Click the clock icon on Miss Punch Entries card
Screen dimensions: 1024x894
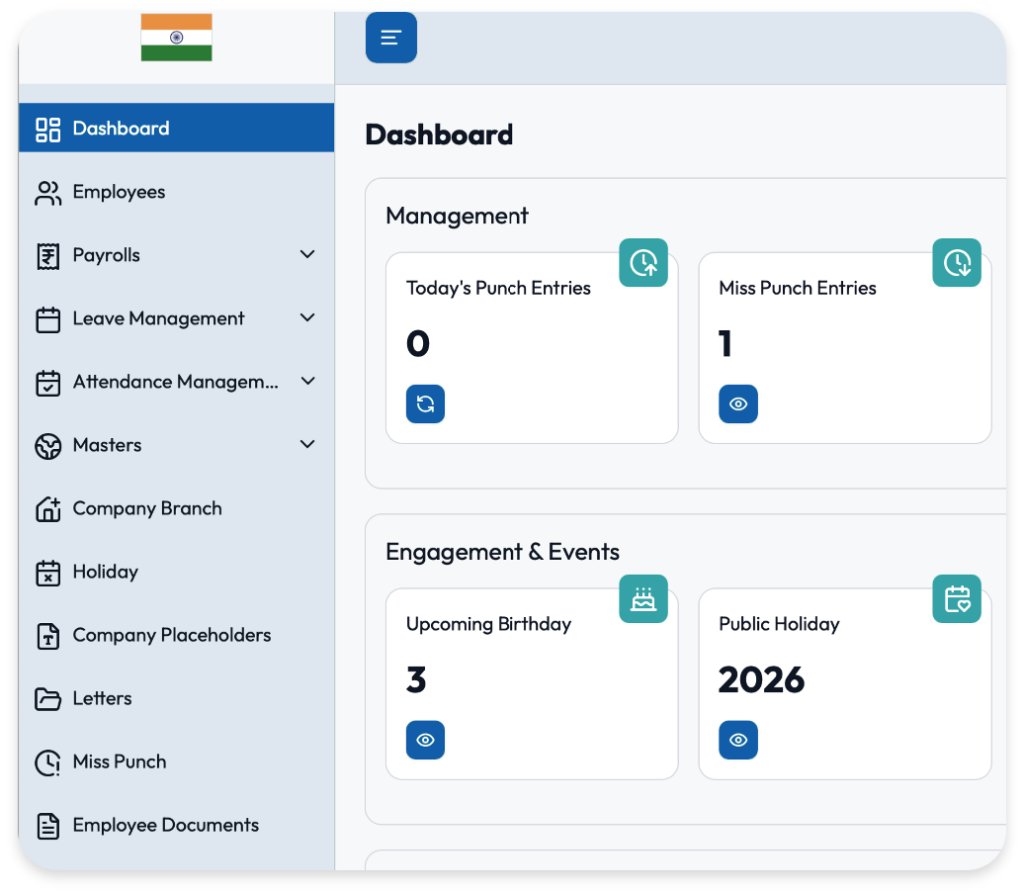click(x=956, y=263)
